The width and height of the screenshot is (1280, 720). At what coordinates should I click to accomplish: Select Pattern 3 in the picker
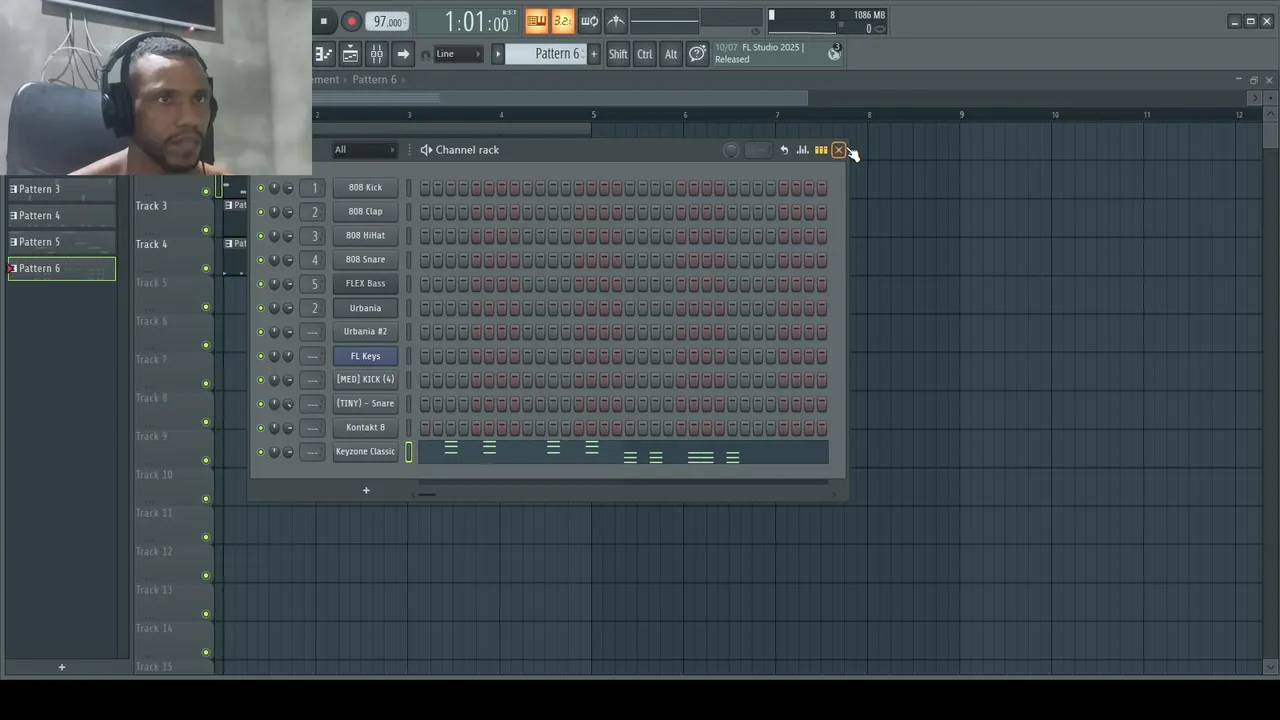(62, 189)
